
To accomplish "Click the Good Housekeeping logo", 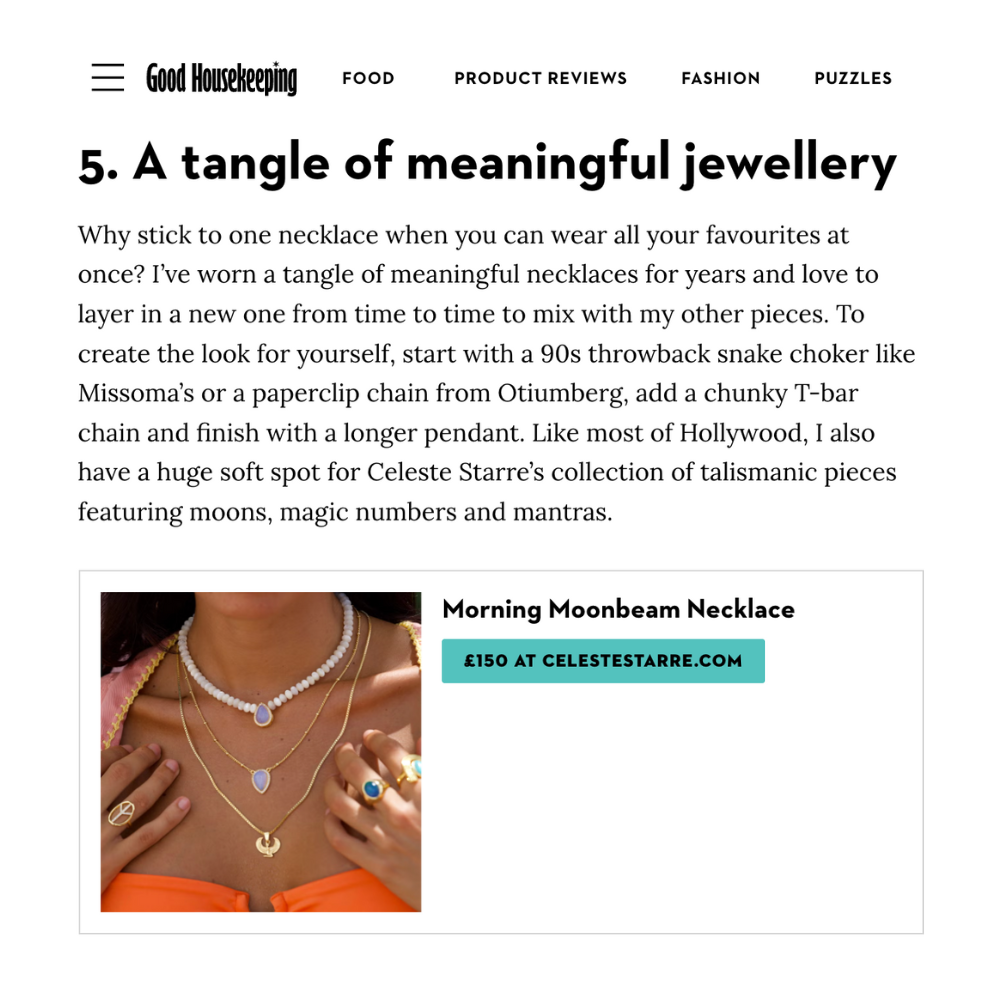I will pos(221,78).
